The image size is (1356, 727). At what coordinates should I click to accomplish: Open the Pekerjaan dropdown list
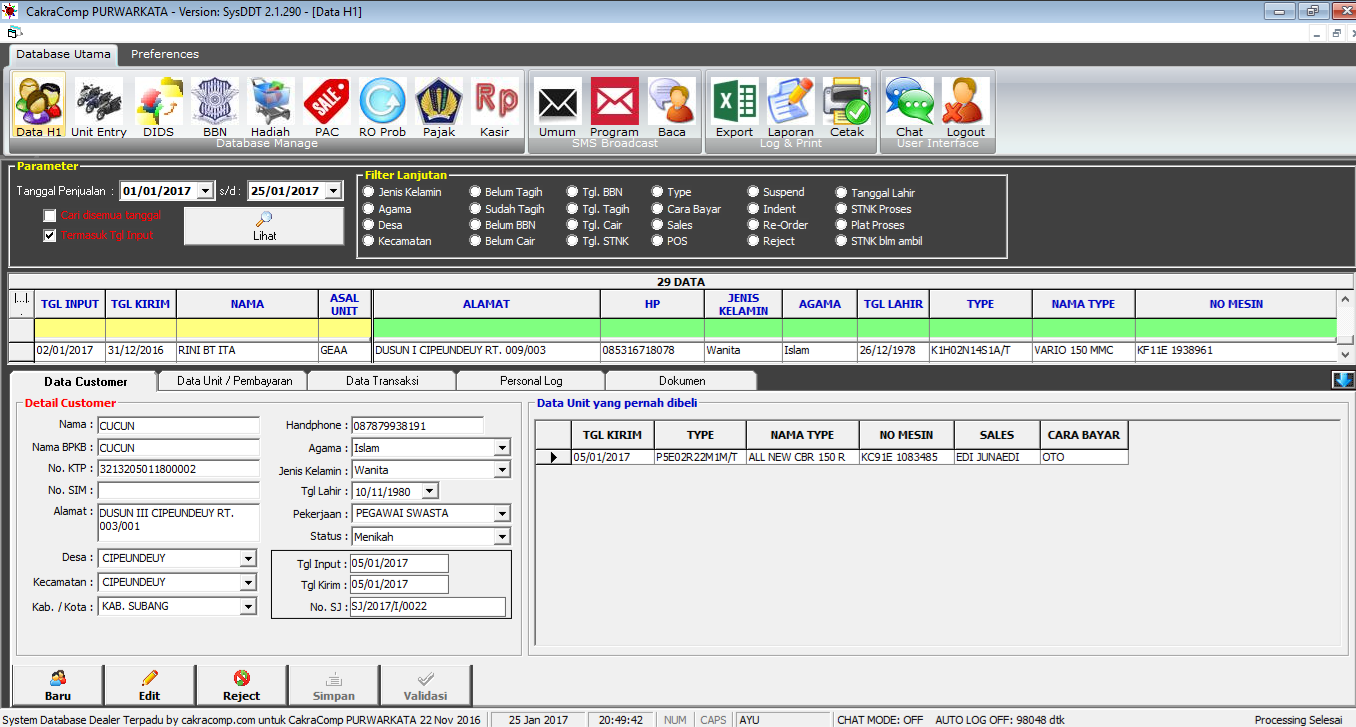[501, 514]
